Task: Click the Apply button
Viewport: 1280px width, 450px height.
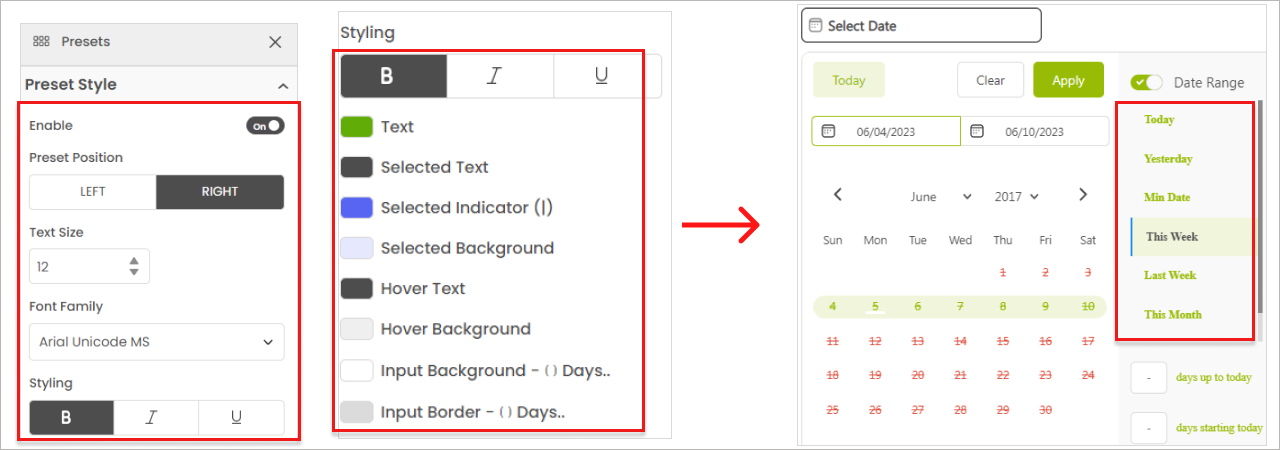Action: click(1068, 80)
